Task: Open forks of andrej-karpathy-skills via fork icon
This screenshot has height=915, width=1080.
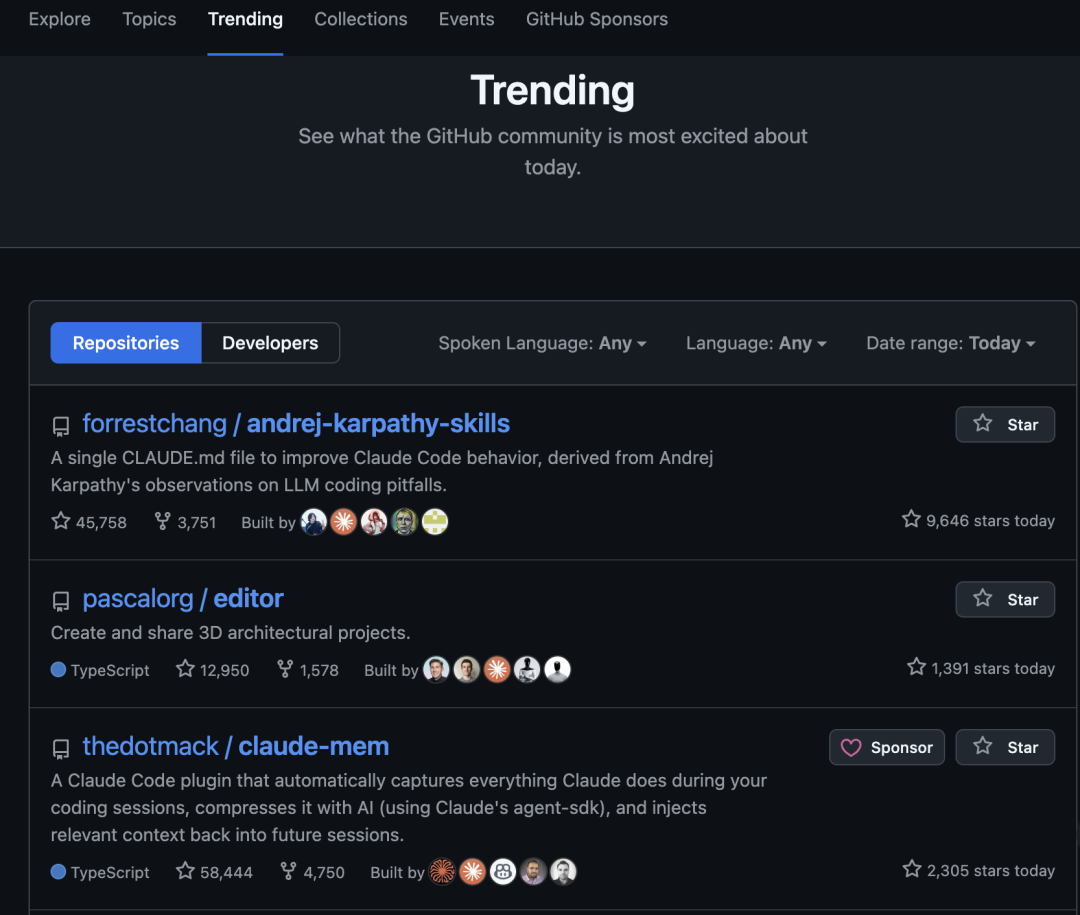Action: (x=162, y=521)
